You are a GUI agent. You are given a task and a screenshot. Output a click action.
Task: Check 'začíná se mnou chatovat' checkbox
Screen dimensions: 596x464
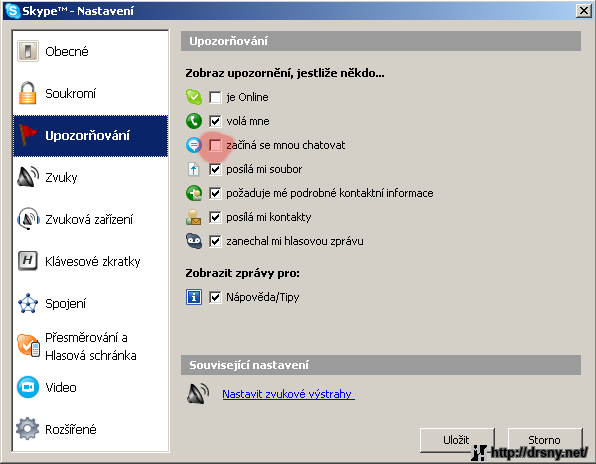coord(215,145)
